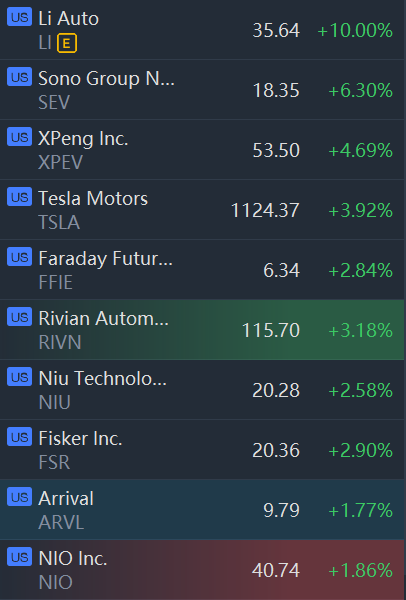Click the yellow E badge next to LI
Image resolution: width=406 pixels, height=600 pixels.
(x=67, y=43)
